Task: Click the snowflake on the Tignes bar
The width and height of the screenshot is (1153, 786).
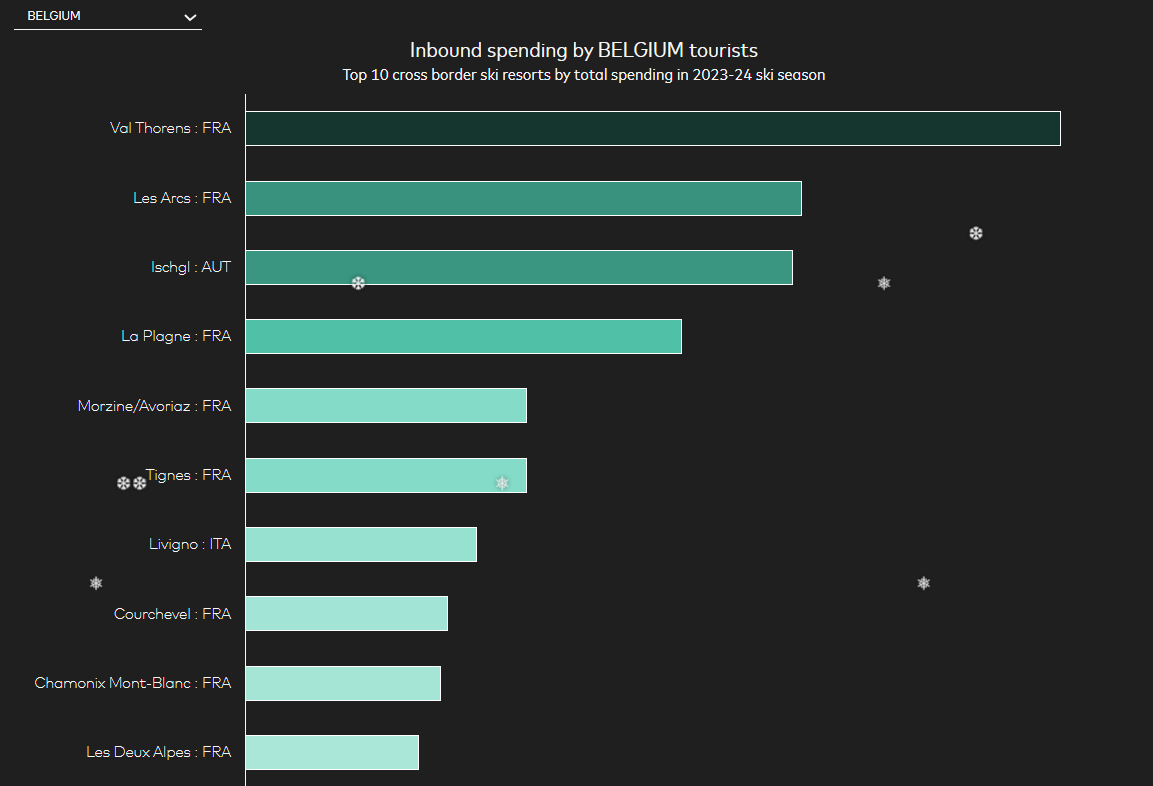Action: (502, 483)
